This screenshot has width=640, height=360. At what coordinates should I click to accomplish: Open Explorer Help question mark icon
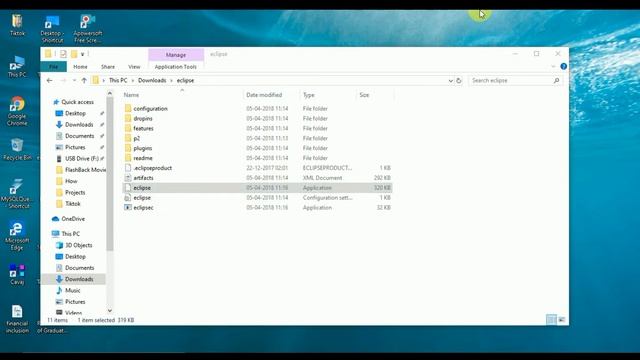pyautogui.click(x=564, y=67)
